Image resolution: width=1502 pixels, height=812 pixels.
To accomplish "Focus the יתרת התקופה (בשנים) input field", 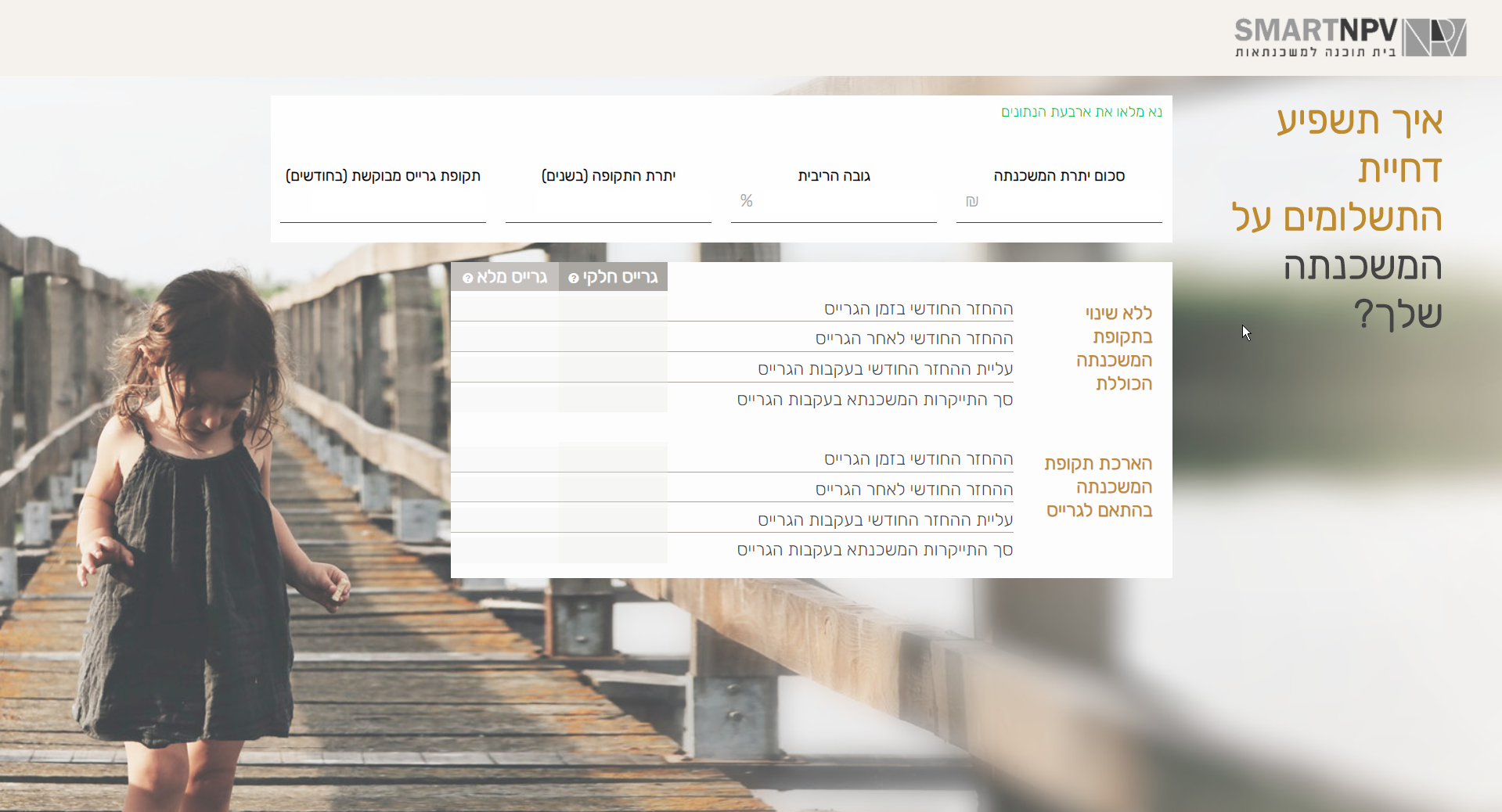I will tap(608, 204).
